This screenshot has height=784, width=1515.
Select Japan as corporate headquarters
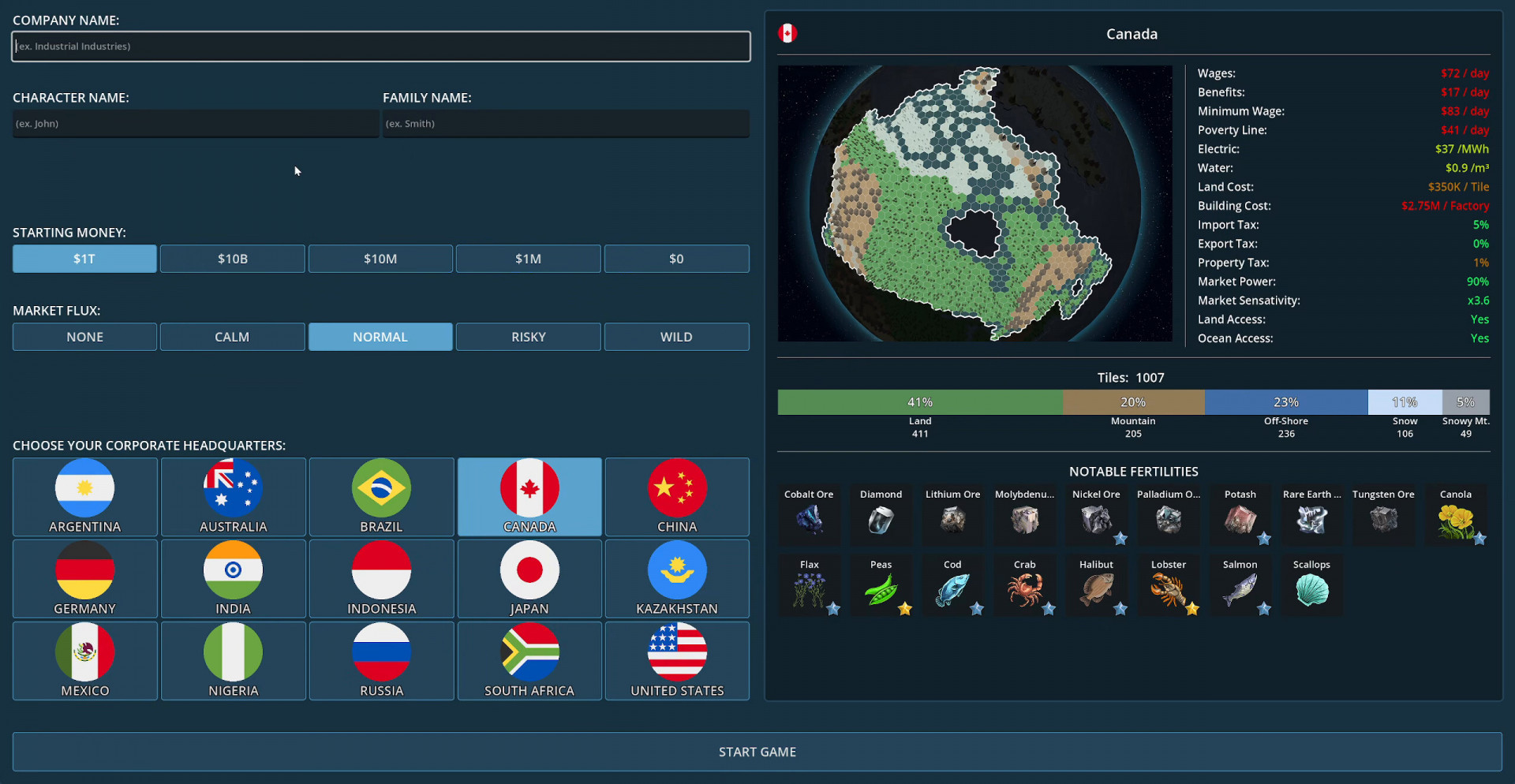tap(529, 578)
